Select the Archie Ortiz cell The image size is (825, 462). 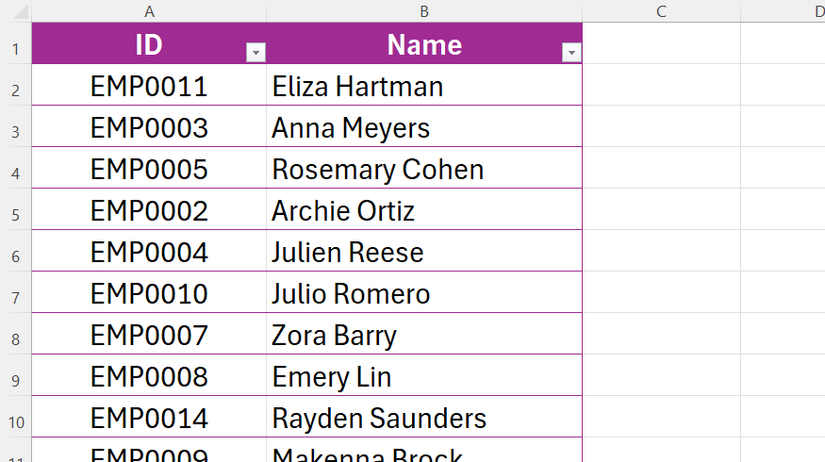point(424,211)
